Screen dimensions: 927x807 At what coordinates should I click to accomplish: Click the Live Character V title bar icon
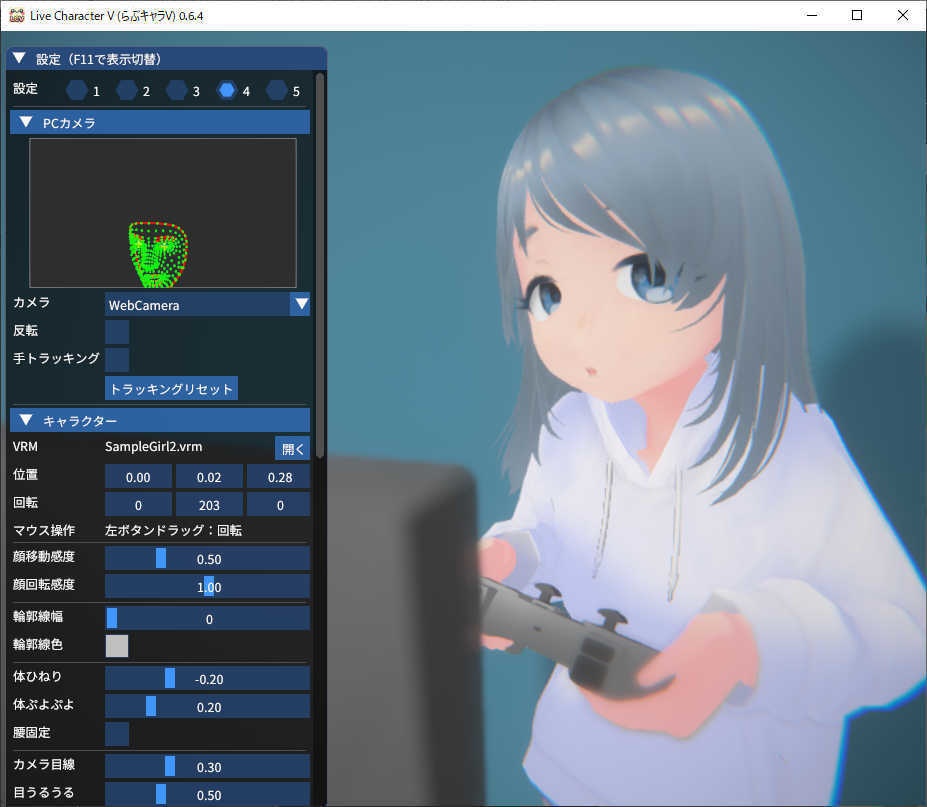pos(15,15)
